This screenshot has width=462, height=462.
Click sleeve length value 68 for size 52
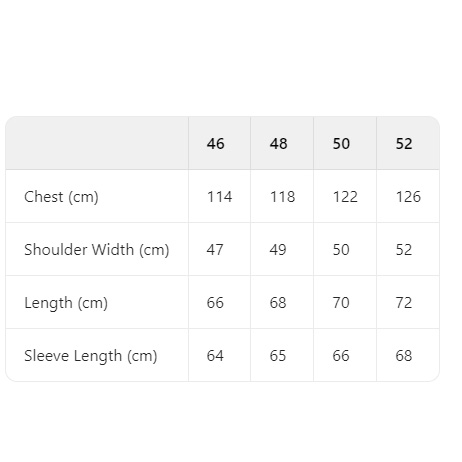pyautogui.click(x=404, y=356)
